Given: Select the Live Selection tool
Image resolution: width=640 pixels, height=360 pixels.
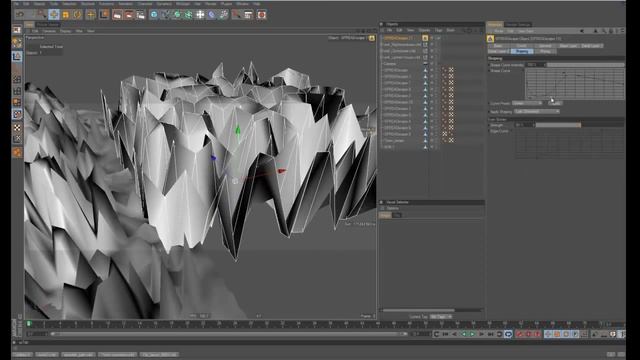Looking at the screenshot, I should tap(42, 15).
